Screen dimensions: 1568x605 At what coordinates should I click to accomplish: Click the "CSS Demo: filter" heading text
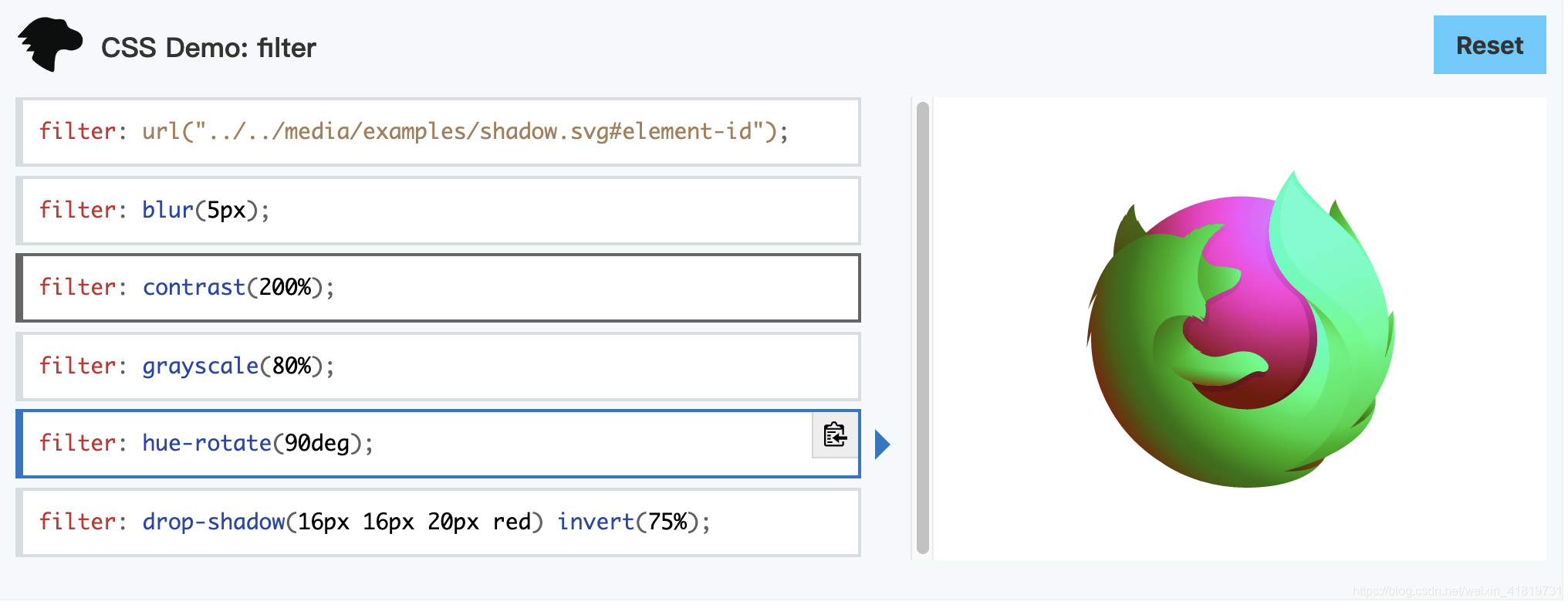coord(209,48)
